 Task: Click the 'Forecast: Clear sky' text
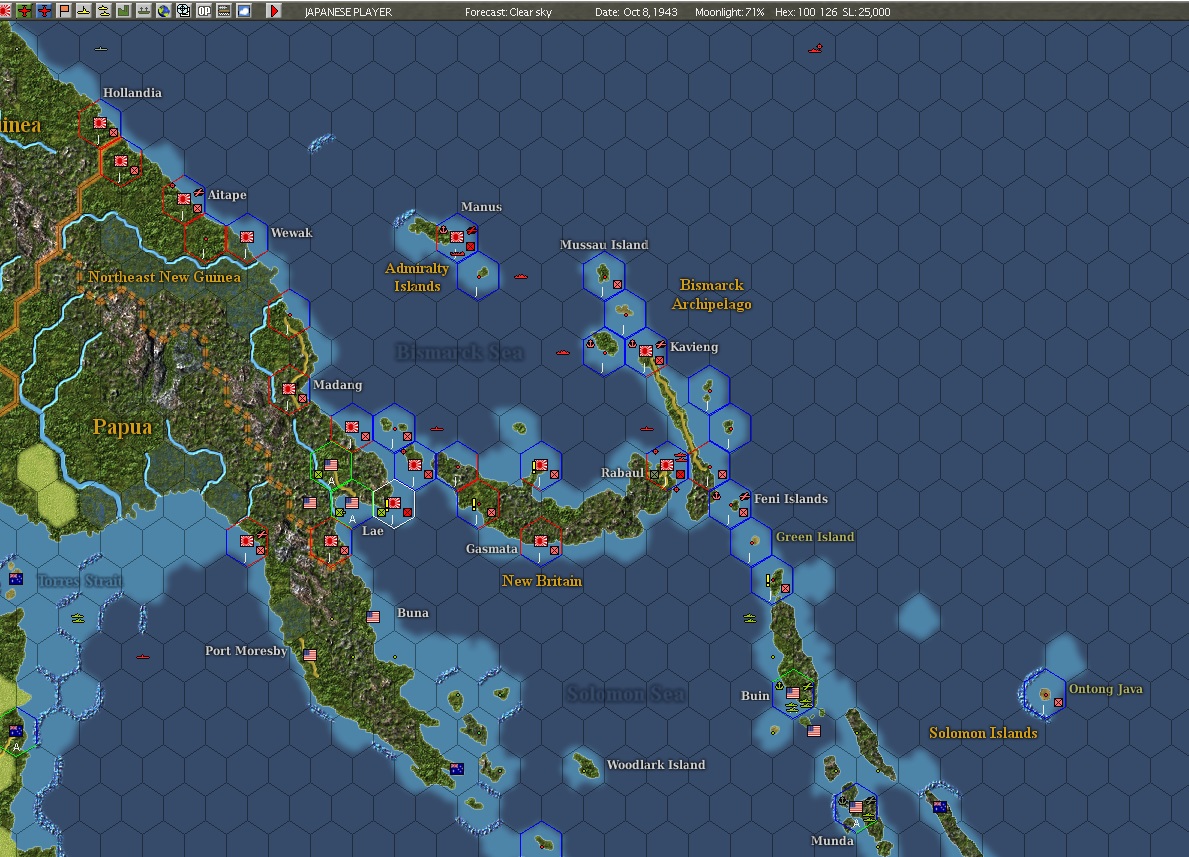pos(508,12)
